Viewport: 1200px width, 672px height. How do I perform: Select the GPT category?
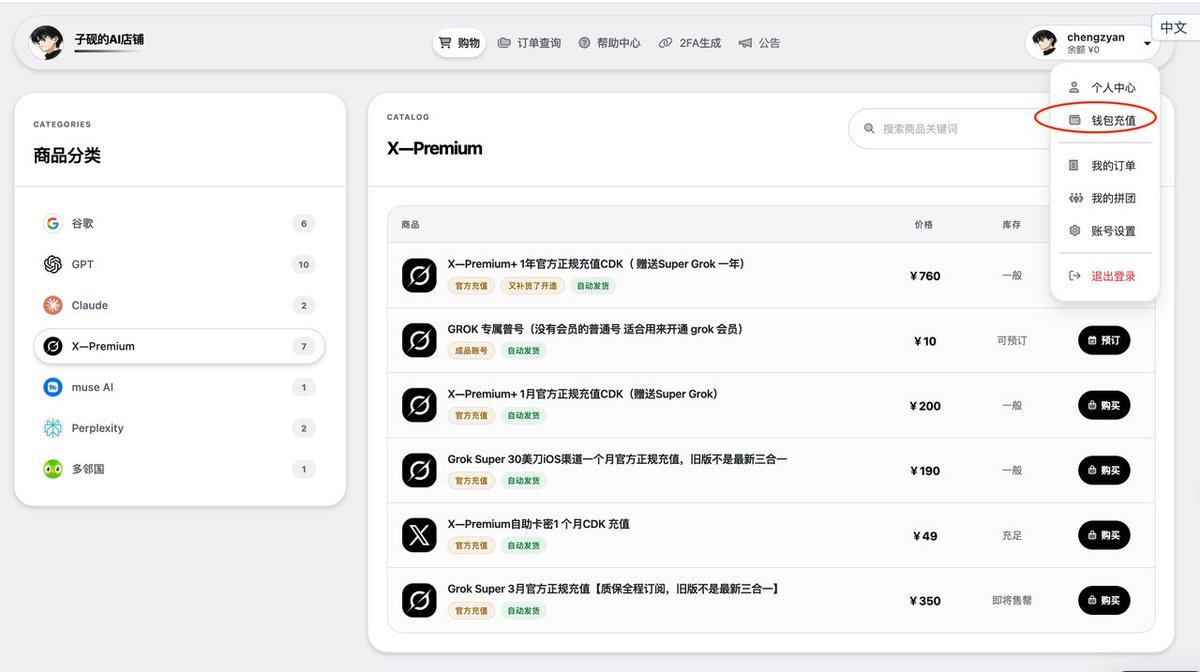(x=180, y=265)
